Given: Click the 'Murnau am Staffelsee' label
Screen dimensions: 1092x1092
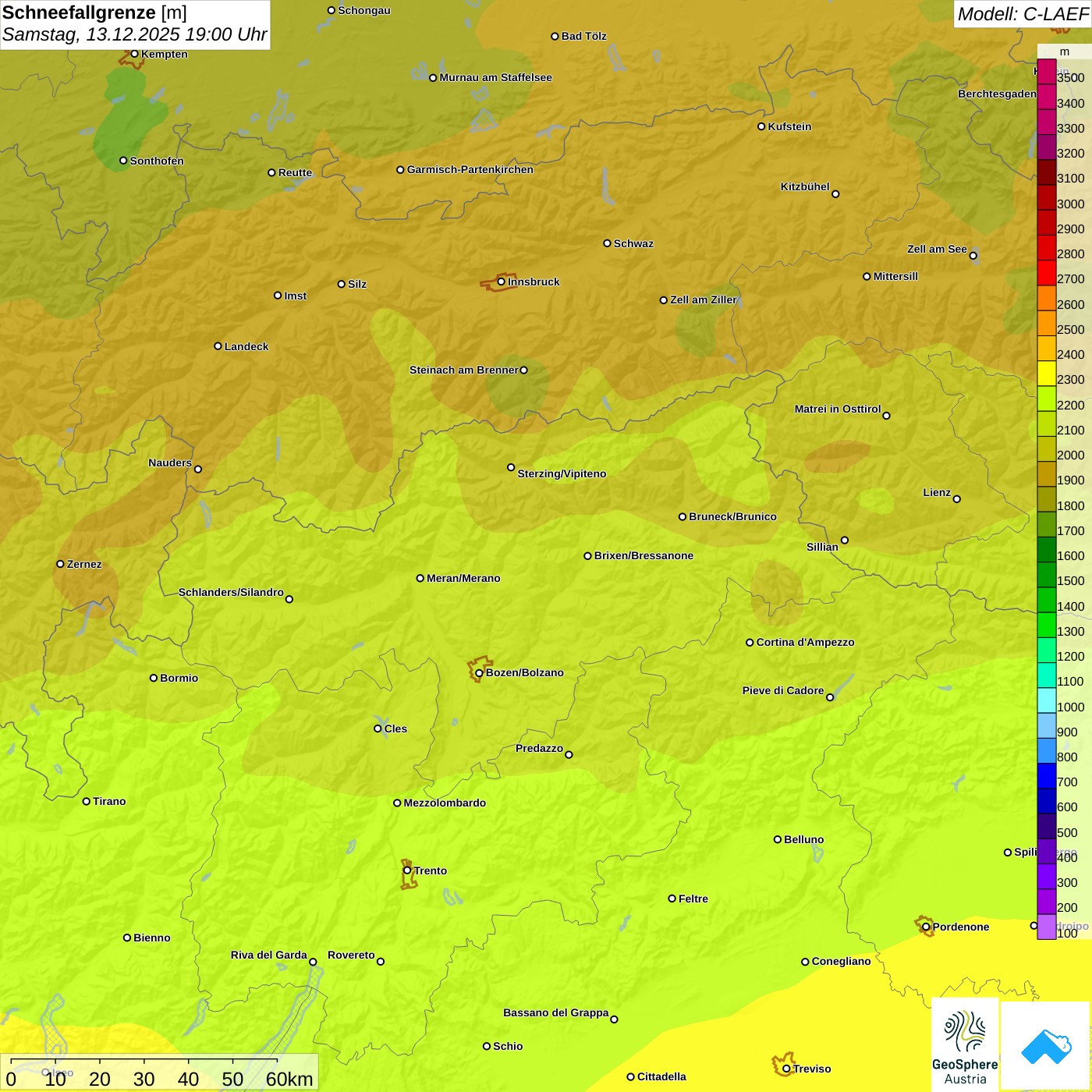Looking at the screenshot, I should [x=496, y=77].
